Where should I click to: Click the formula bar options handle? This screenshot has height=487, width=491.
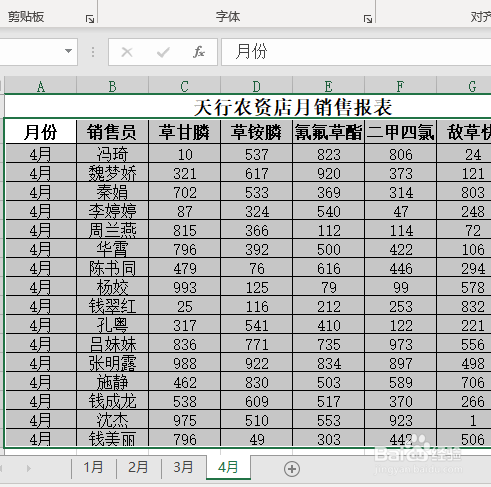point(93,52)
